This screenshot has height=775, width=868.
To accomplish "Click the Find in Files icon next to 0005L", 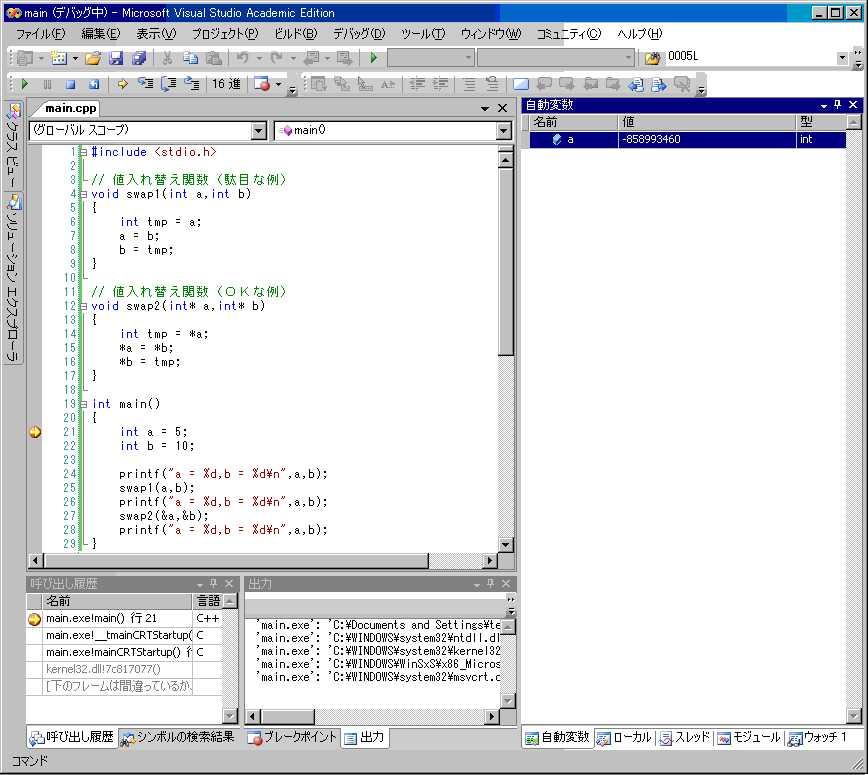I will click(653, 58).
